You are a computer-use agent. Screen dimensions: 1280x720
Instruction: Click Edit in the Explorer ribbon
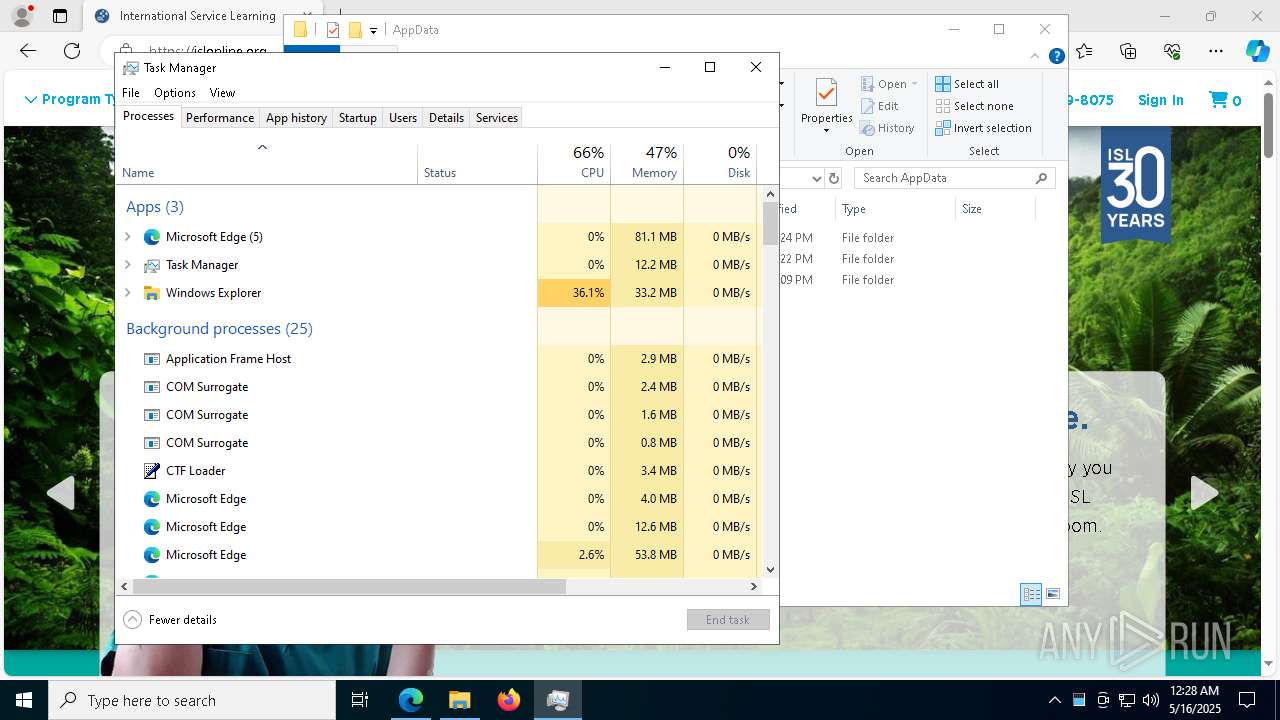pyautogui.click(x=880, y=106)
